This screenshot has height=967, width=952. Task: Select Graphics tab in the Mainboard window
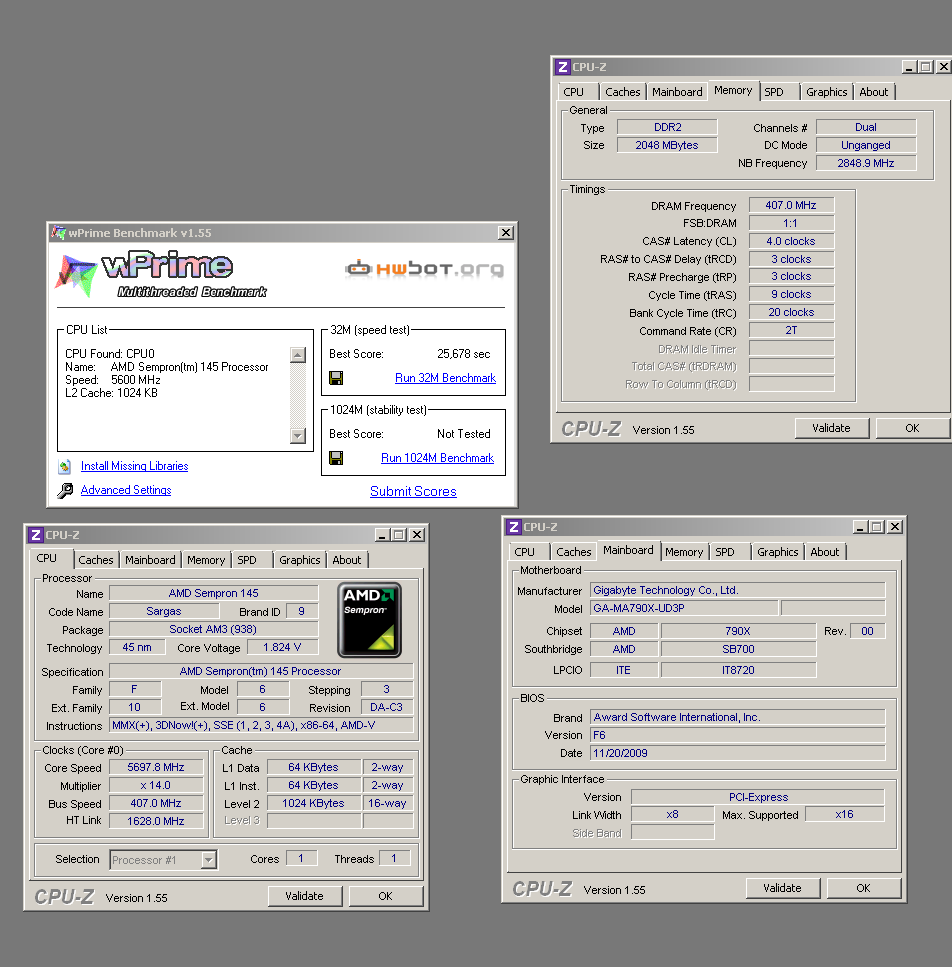pos(778,552)
